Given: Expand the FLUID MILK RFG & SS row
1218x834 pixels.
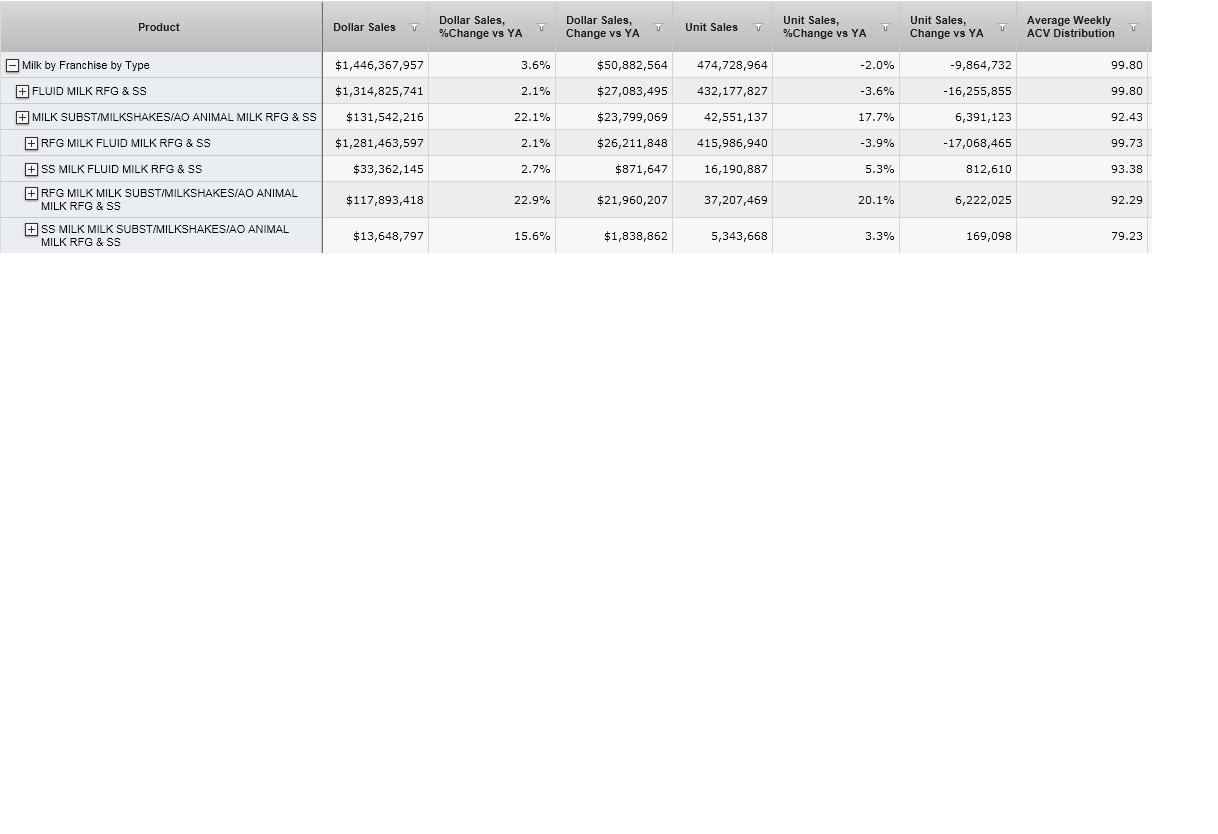Looking at the screenshot, I should pyautogui.click(x=22, y=91).
